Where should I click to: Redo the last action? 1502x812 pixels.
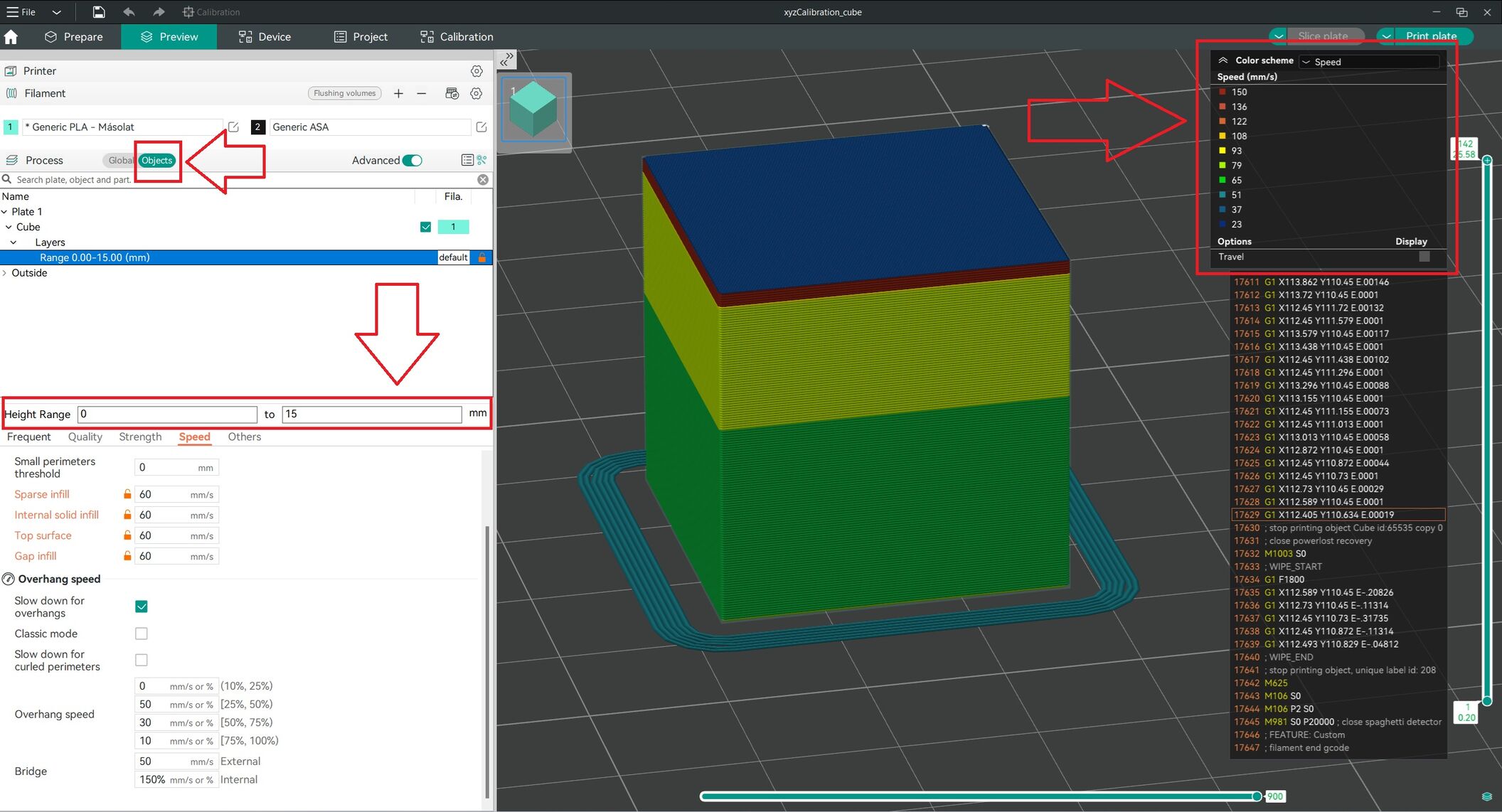[159, 12]
